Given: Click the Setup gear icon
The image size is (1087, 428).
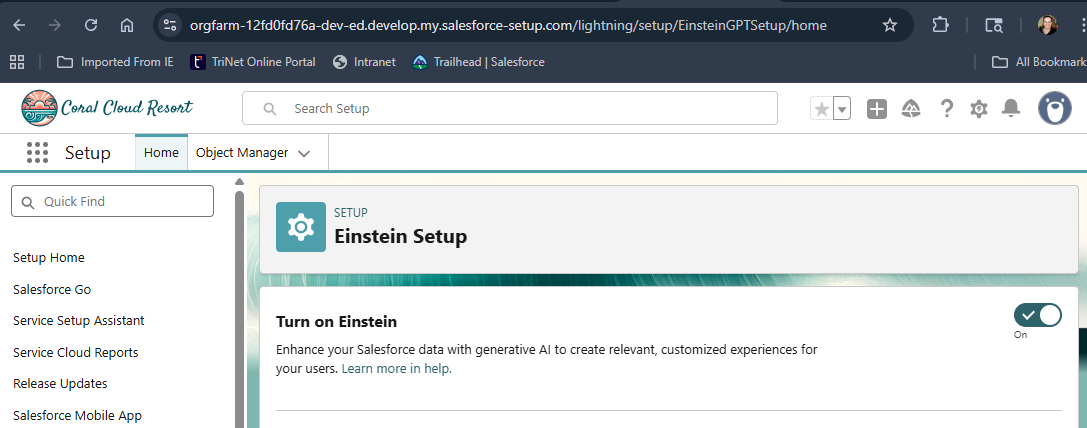Looking at the screenshot, I should point(979,109).
